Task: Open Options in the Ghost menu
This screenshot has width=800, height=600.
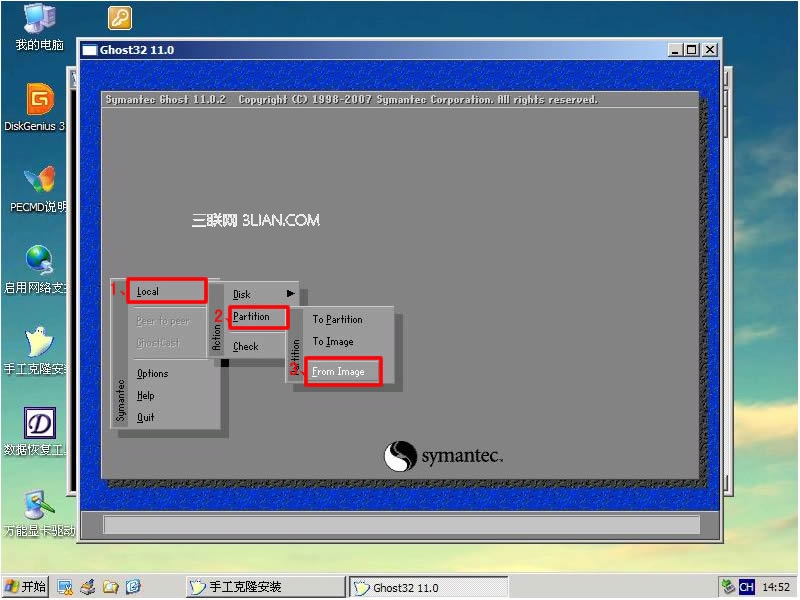Action: pyautogui.click(x=153, y=373)
